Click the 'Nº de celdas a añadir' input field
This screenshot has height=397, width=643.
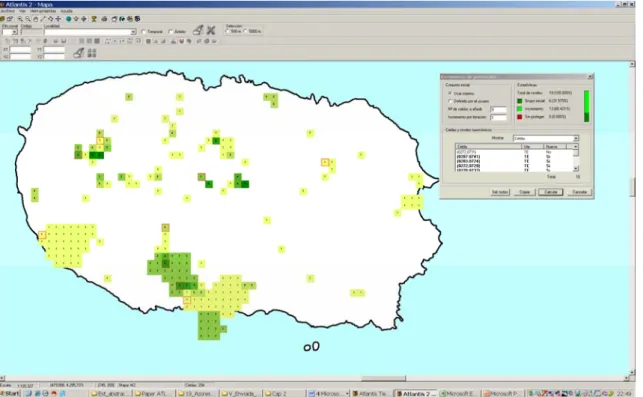coord(498,110)
